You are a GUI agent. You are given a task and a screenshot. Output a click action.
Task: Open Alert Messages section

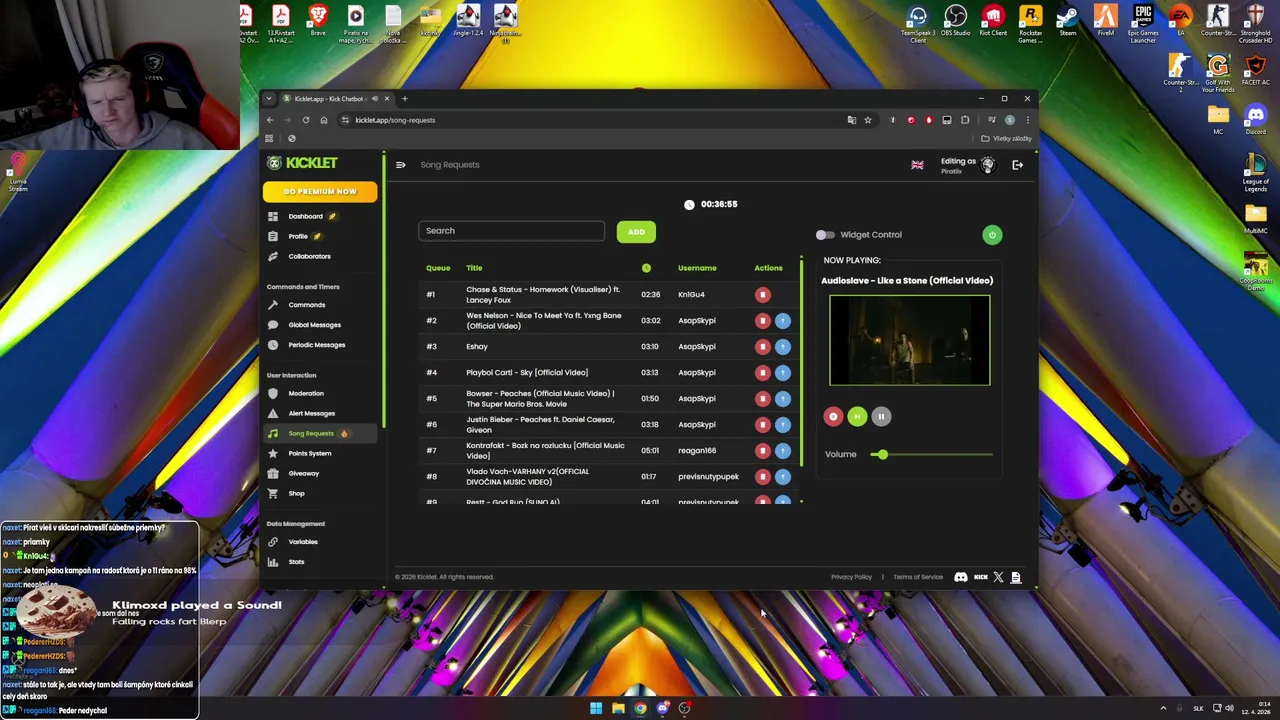pos(311,413)
